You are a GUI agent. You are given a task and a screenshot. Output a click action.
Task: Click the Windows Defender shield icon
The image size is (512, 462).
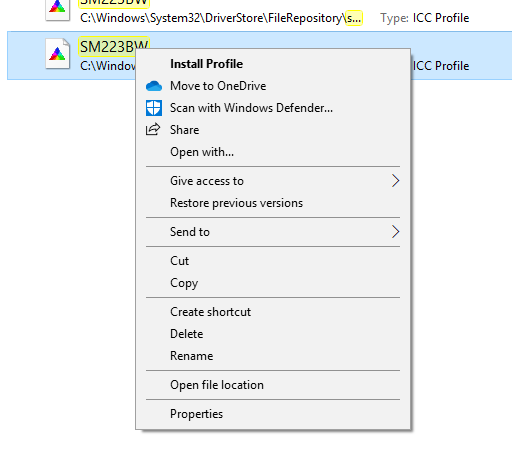pos(154,108)
